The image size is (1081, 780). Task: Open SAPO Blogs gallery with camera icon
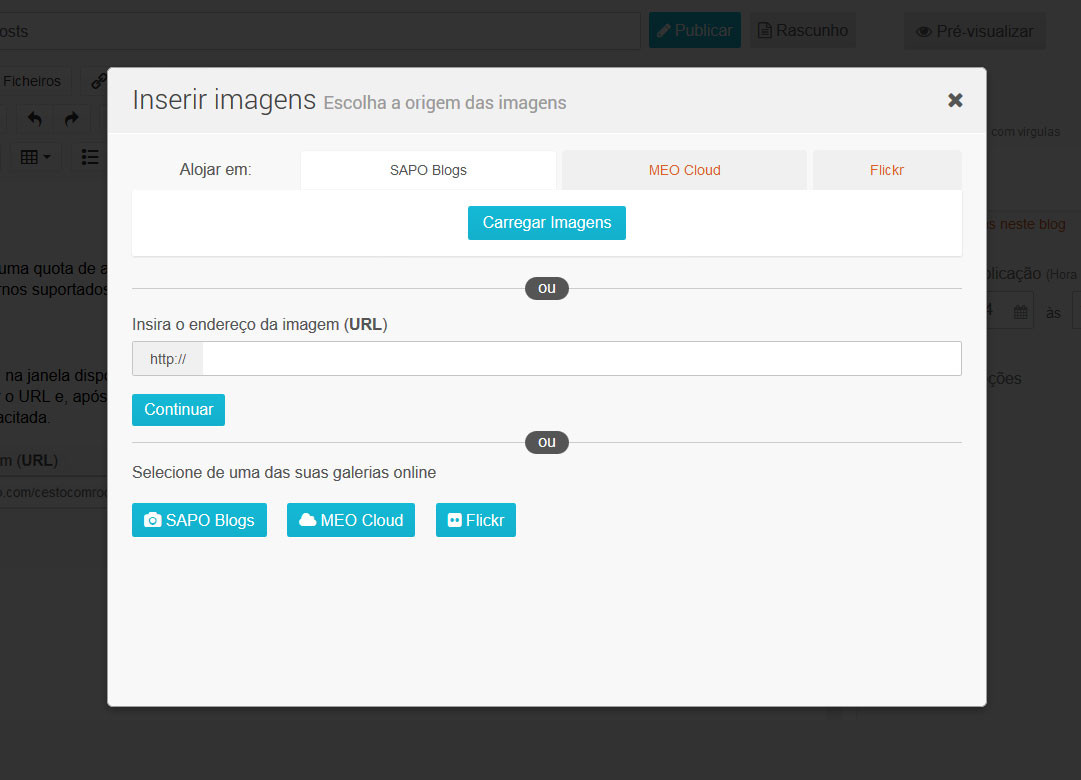pos(199,520)
